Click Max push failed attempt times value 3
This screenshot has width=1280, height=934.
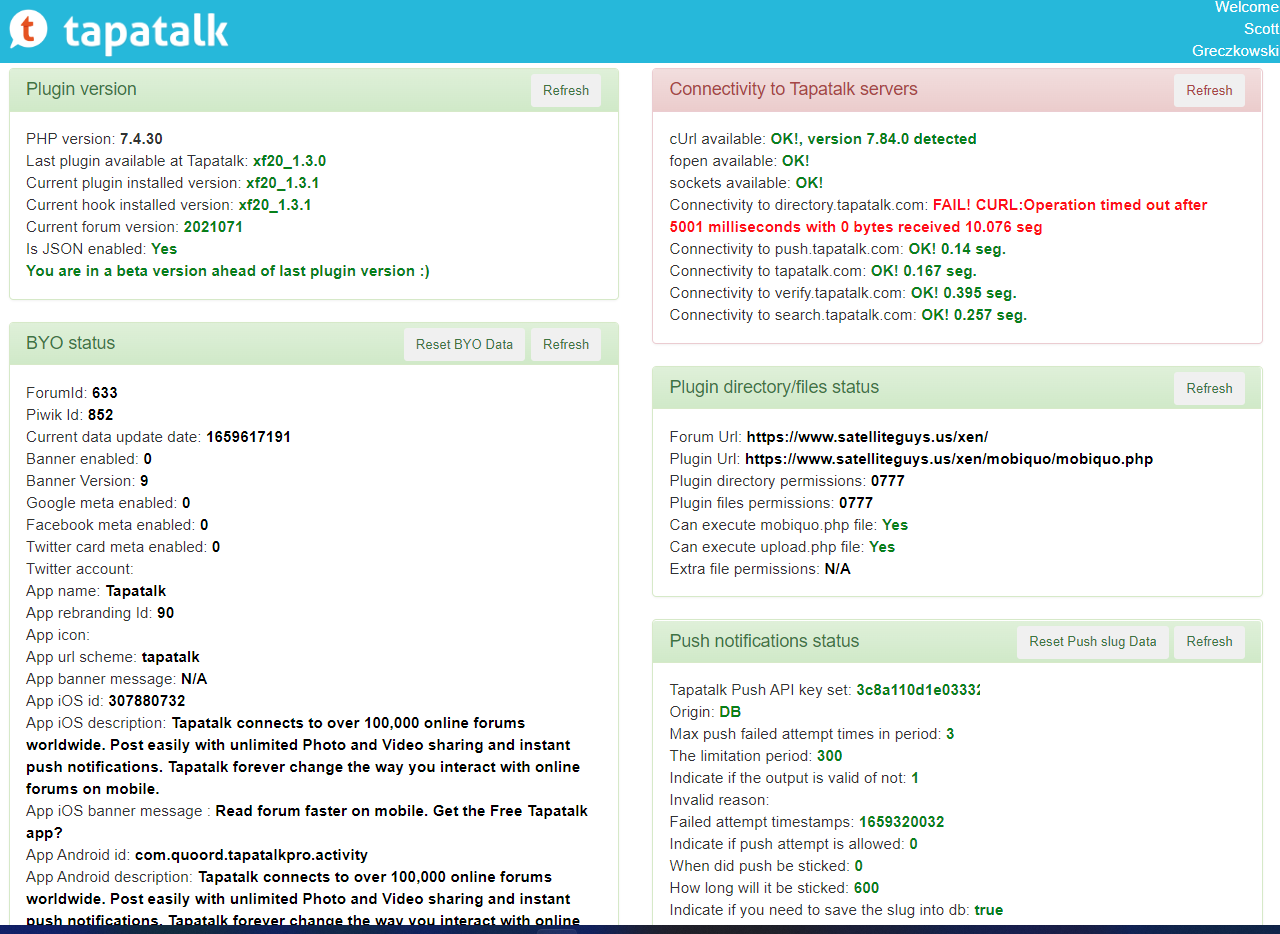click(950, 734)
